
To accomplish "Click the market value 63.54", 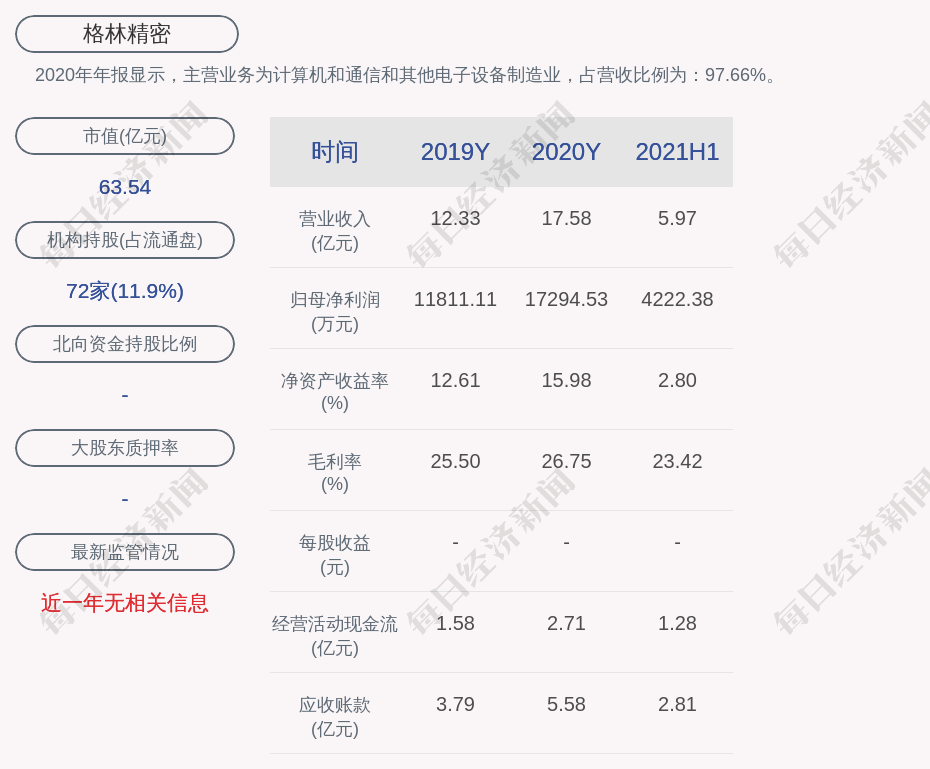I will click(125, 187).
